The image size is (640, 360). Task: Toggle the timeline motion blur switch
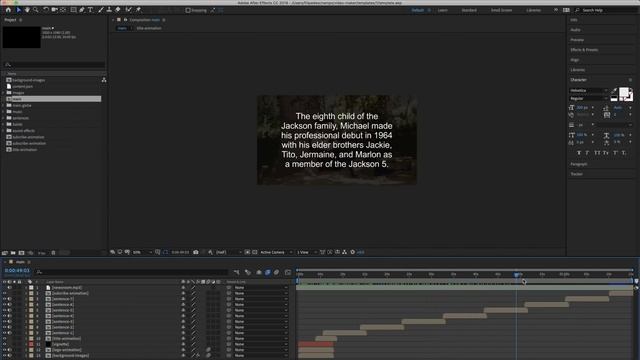tap(276, 272)
